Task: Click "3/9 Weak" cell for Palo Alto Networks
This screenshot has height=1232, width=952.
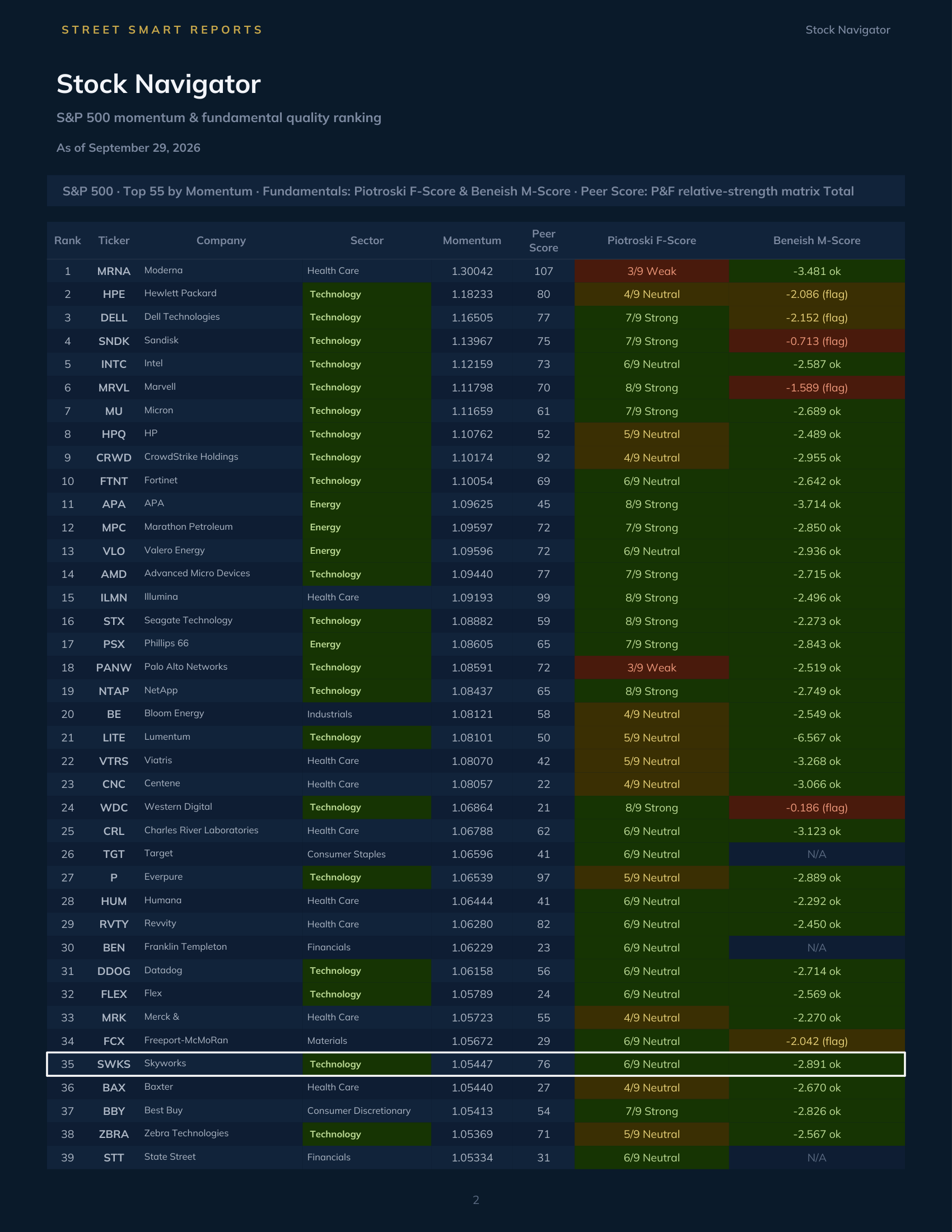Action: click(x=651, y=668)
